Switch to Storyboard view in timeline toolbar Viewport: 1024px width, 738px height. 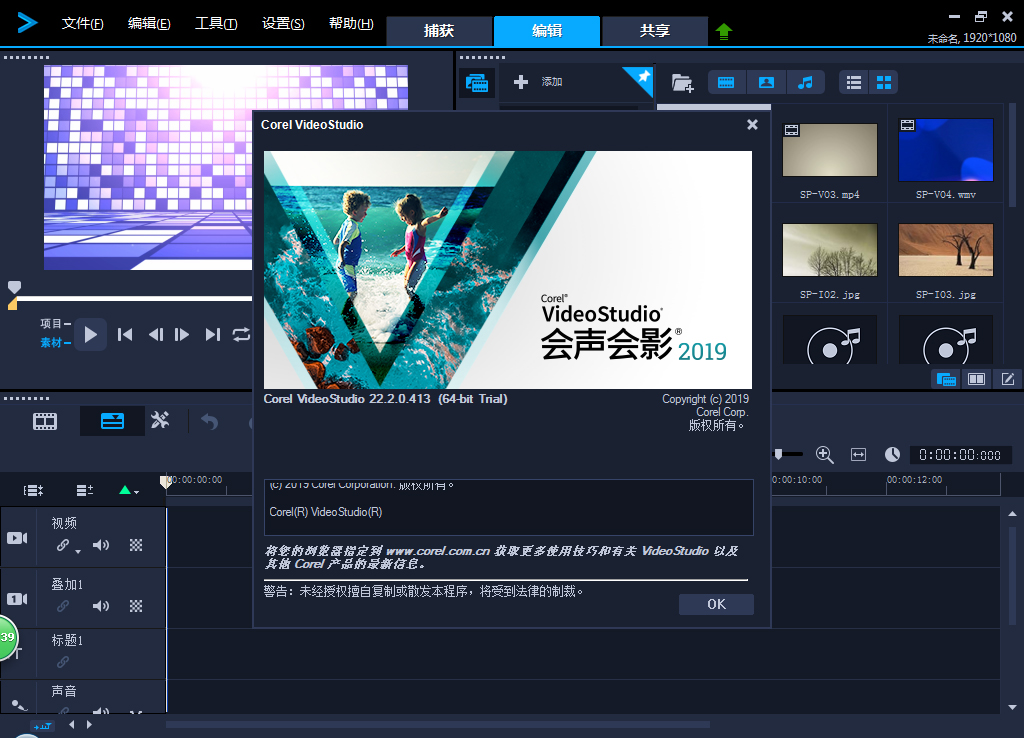(45, 421)
